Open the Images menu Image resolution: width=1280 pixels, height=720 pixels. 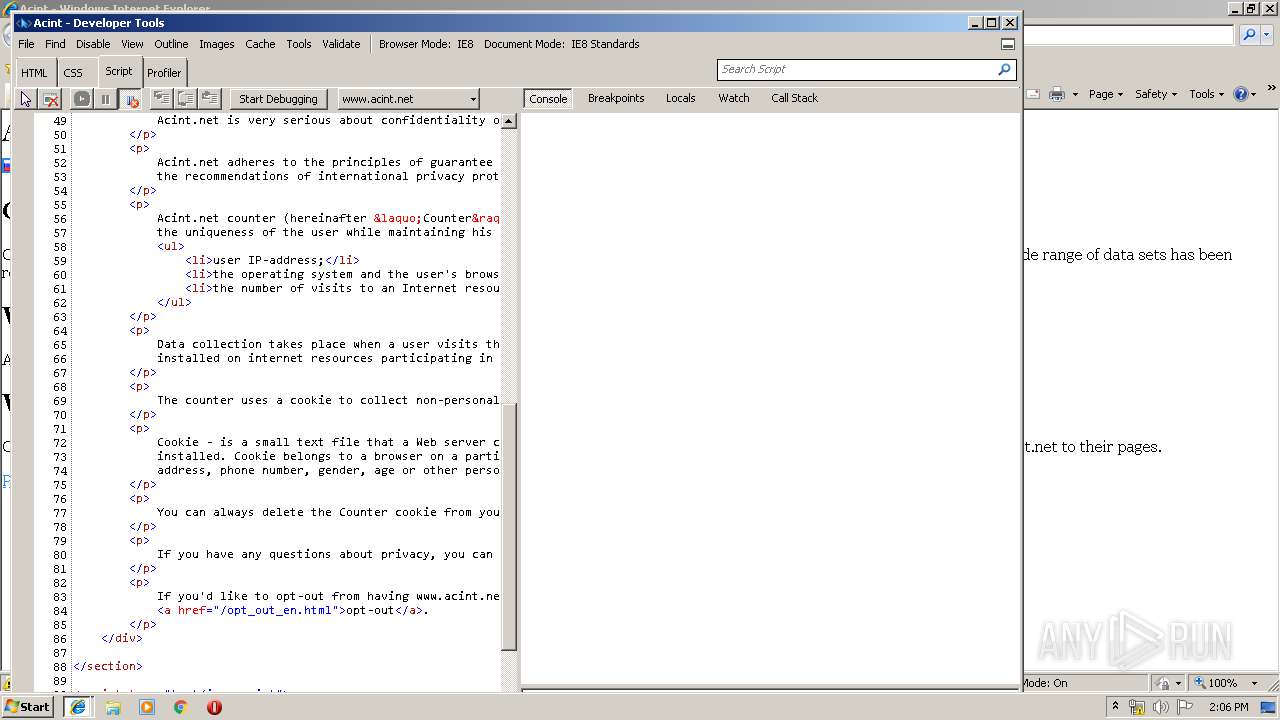216,44
